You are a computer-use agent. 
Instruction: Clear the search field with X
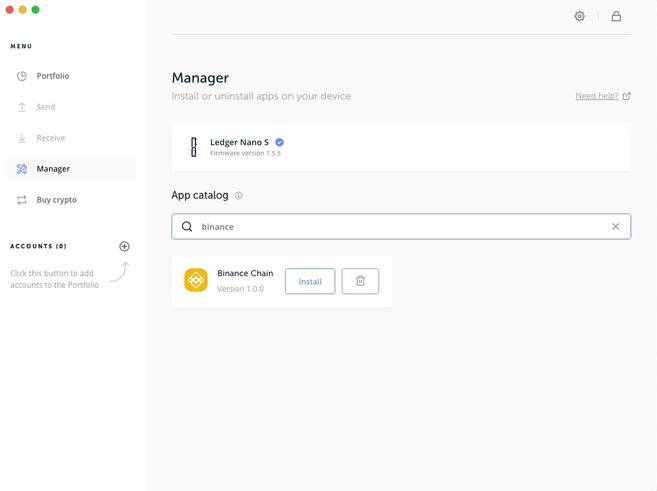click(615, 227)
